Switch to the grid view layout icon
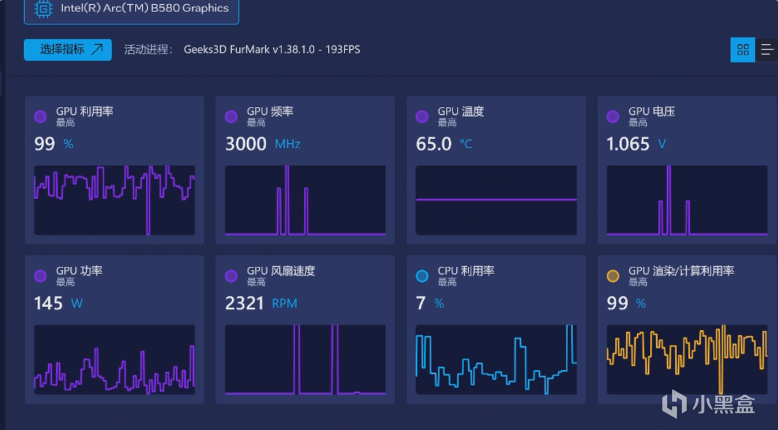 pos(743,50)
